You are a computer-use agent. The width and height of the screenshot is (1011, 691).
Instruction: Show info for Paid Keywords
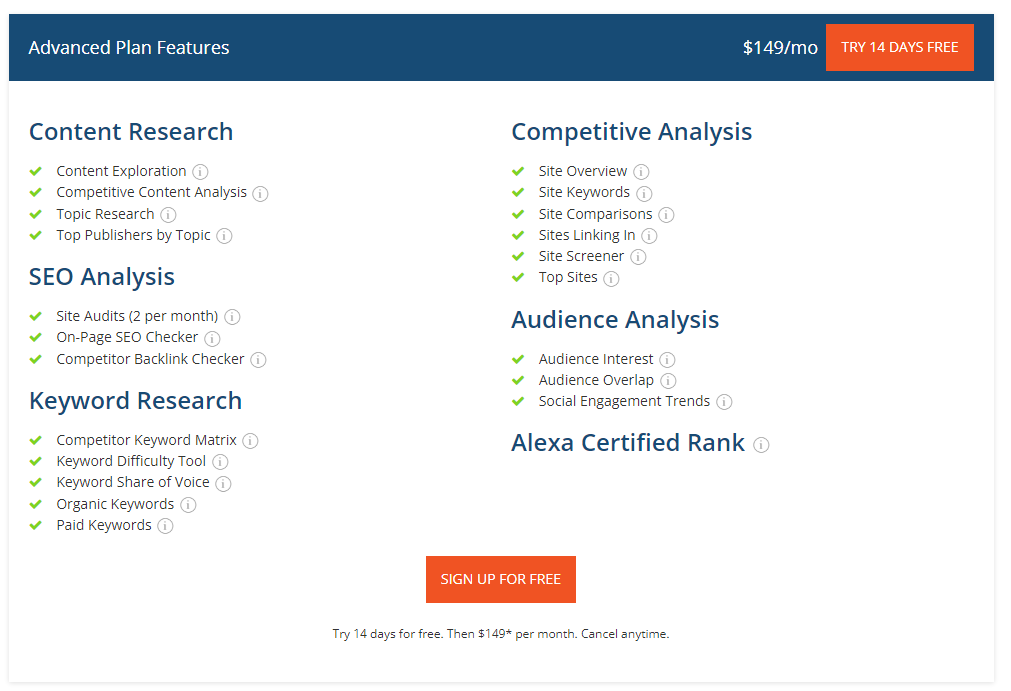[165, 526]
